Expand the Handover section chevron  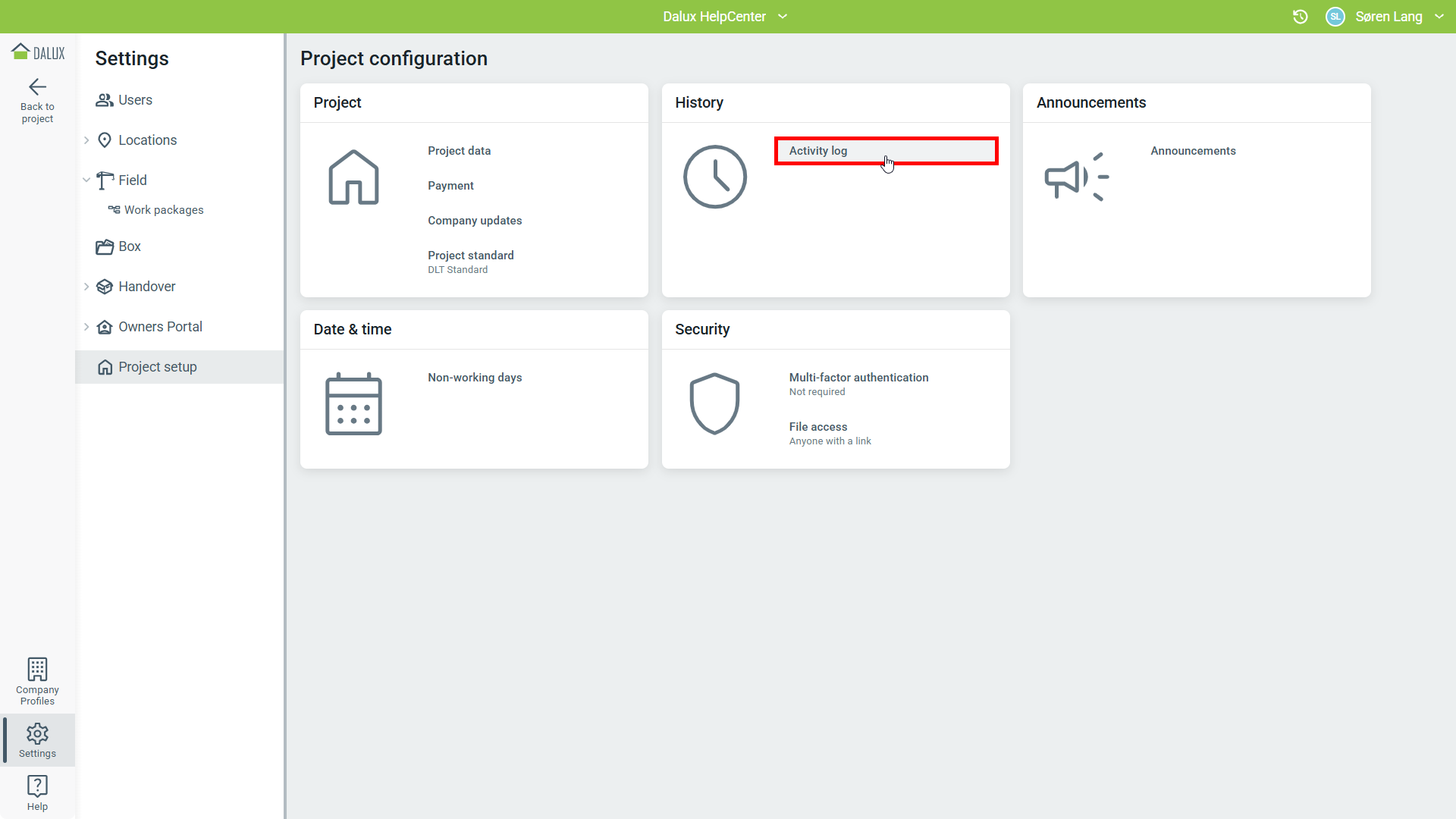coord(86,287)
